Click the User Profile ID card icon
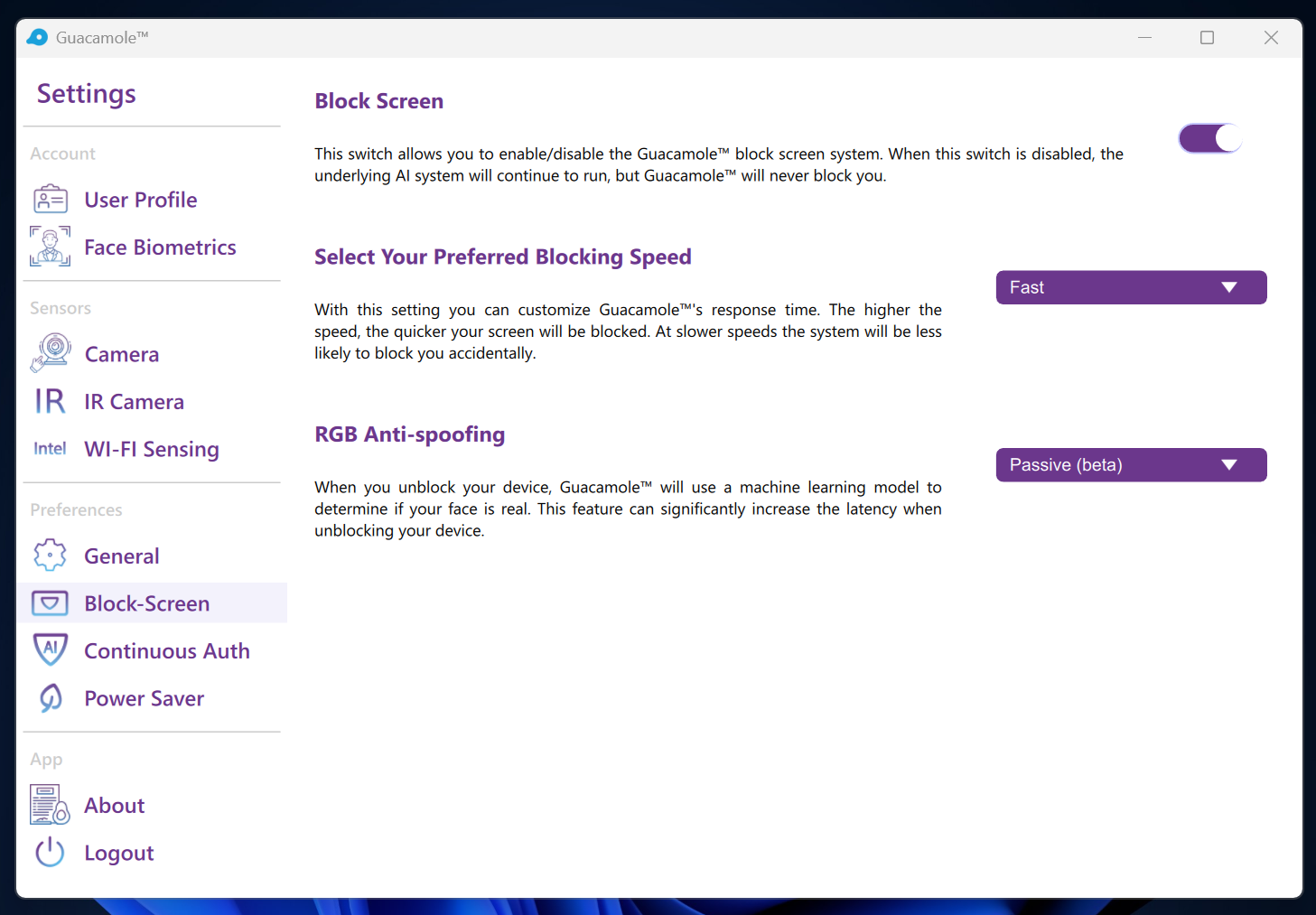The image size is (1316, 915). (x=51, y=200)
